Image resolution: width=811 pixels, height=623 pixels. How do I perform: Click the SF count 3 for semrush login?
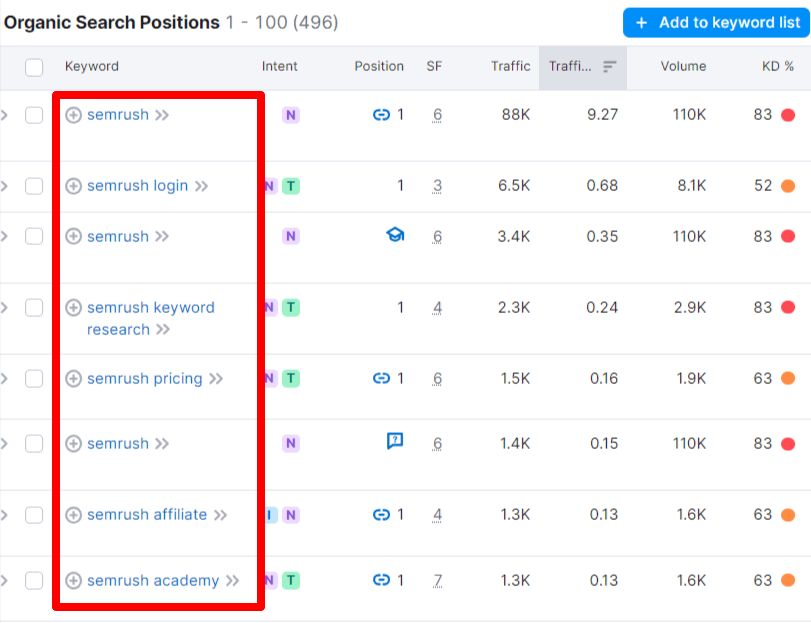pyautogui.click(x=437, y=185)
